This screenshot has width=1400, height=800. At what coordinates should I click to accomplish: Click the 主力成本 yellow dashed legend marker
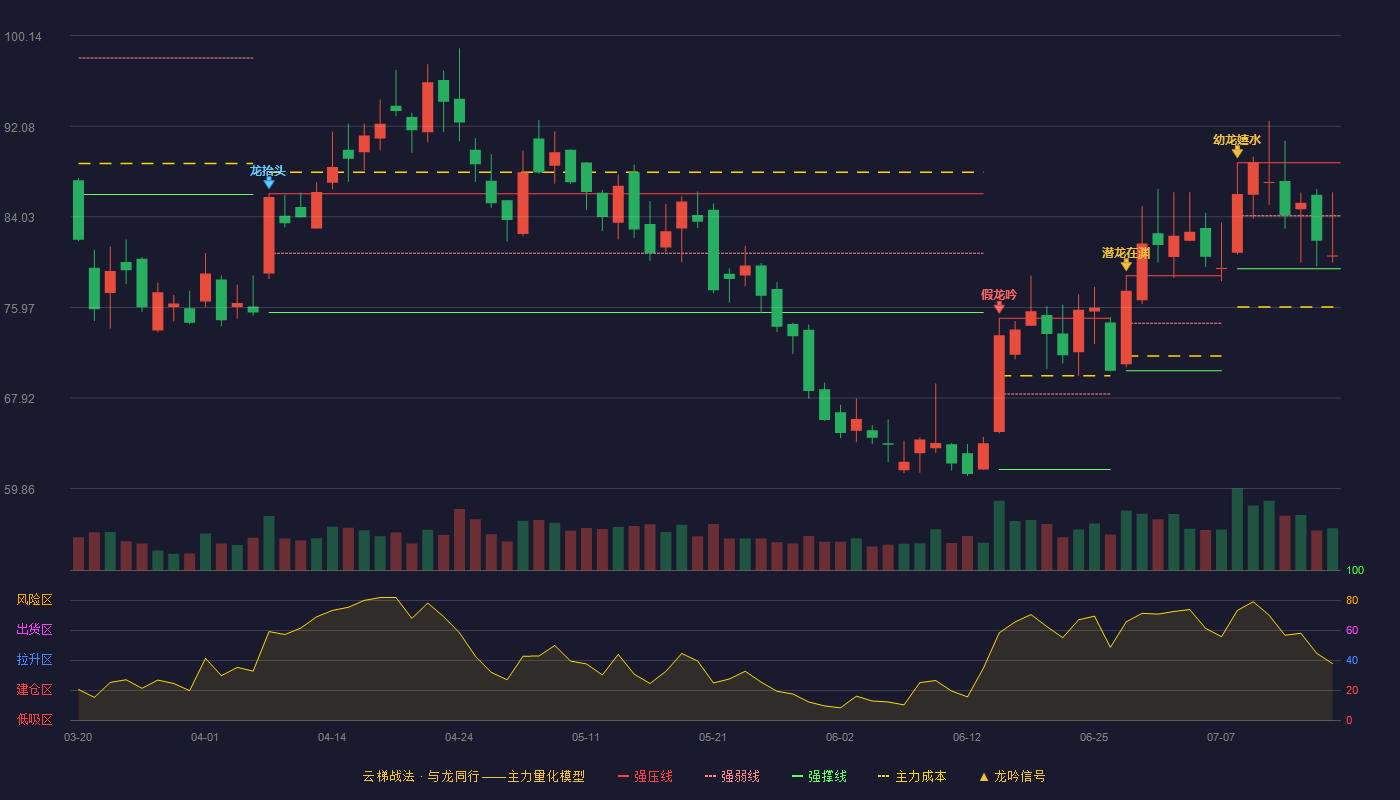point(883,776)
